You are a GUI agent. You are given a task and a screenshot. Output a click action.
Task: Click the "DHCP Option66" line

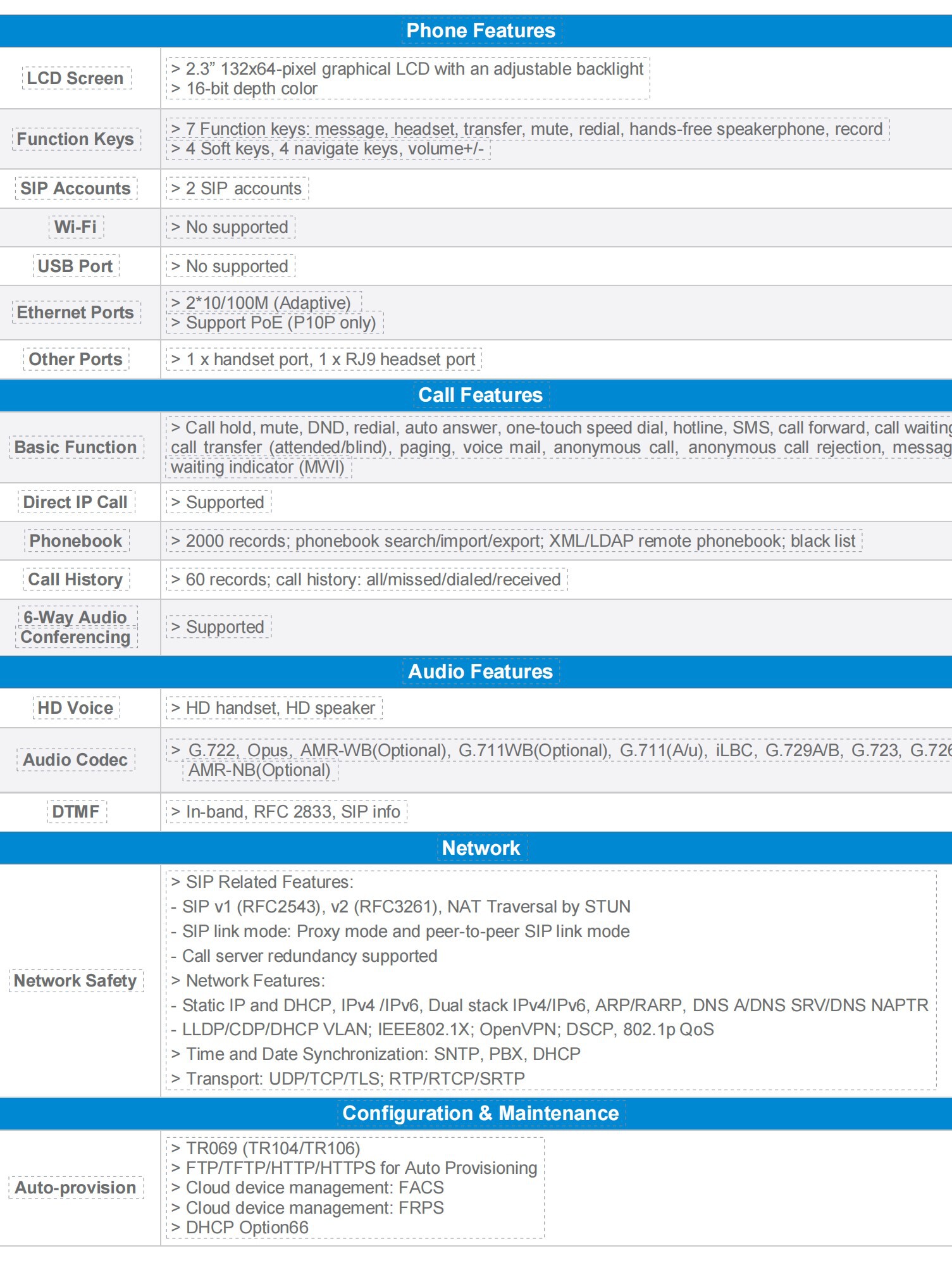(x=240, y=1227)
